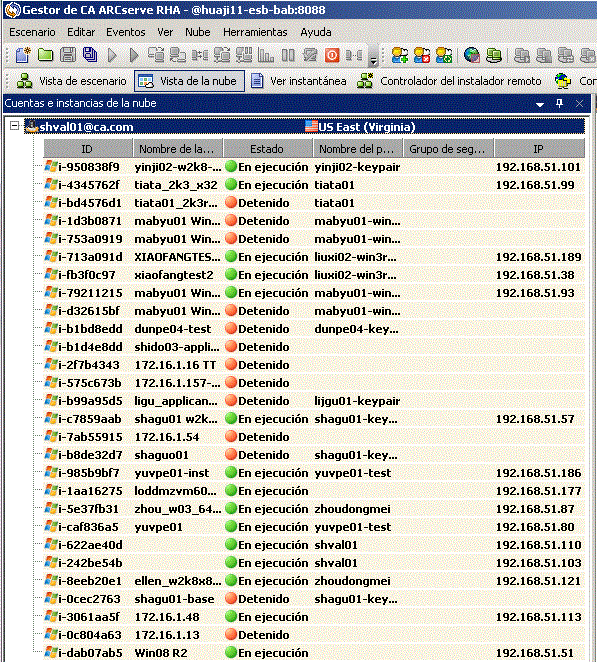Click the green computer toolbar icon
The height and width of the screenshot is (662, 597).
point(494,55)
